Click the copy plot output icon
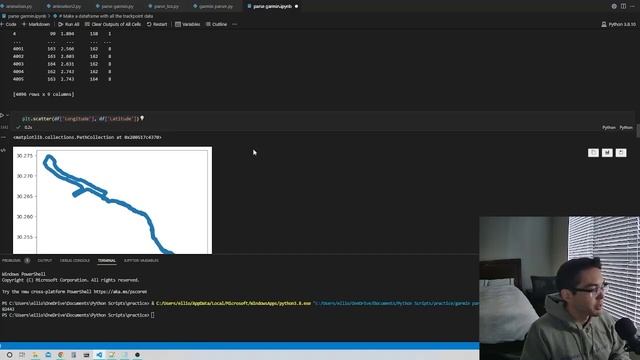 [x=593, y=153]
